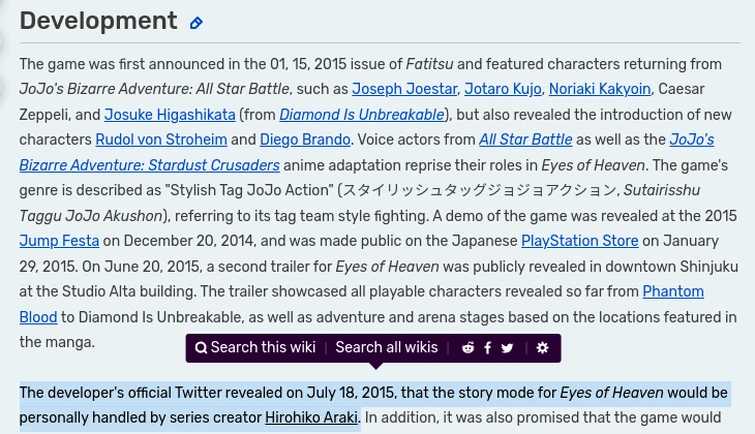Open the Hirohiko Araki link
This screenshot has width=755, height=434.
pyautogui.click(x=311, y=418)
